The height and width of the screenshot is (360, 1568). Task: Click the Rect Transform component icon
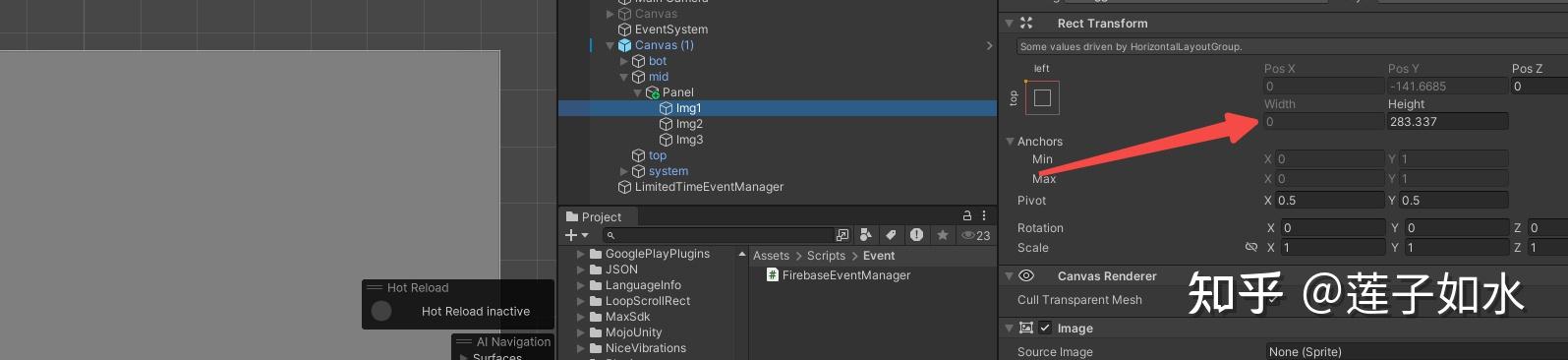[1026, 23]
